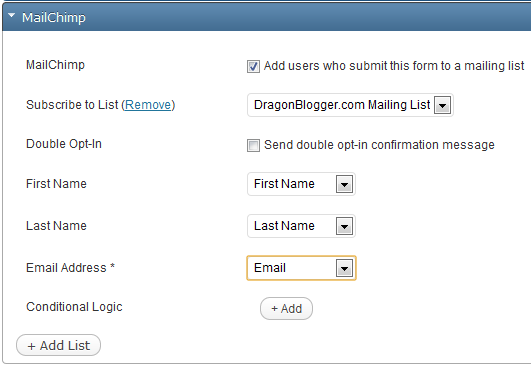This screenshot has width=531, height=367.
Task: Uncheck Add users to mailing list checkbox
Action: pyautogui.click(x=253, y=66)
